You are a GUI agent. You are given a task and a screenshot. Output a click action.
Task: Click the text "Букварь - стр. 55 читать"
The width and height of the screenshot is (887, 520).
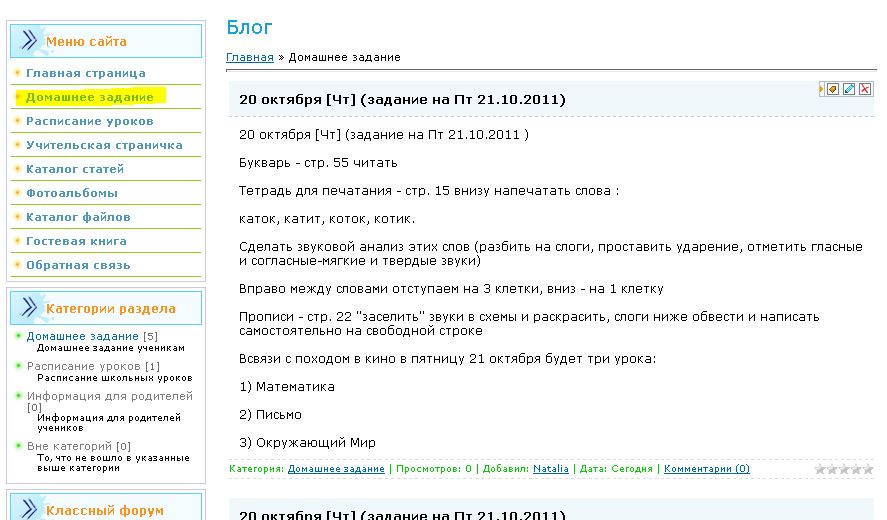point(318,163)
